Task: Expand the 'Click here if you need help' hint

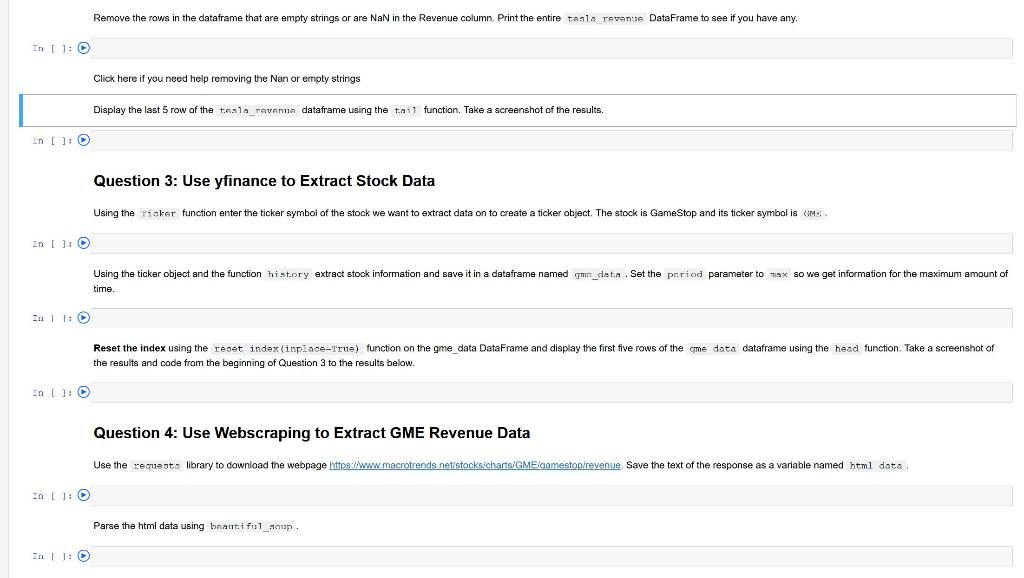Action: 227,78
